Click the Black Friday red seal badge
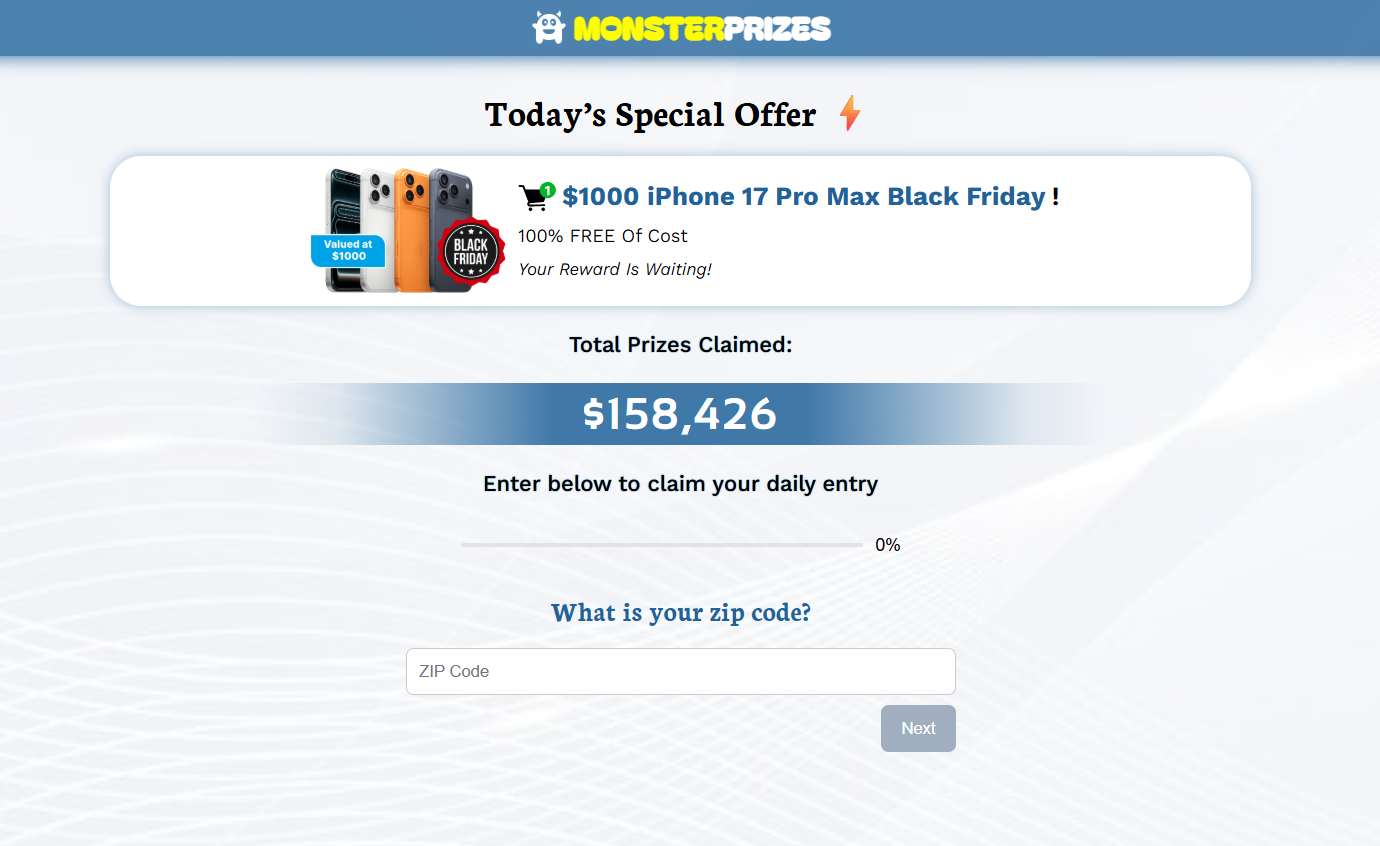 click(471, 252)
